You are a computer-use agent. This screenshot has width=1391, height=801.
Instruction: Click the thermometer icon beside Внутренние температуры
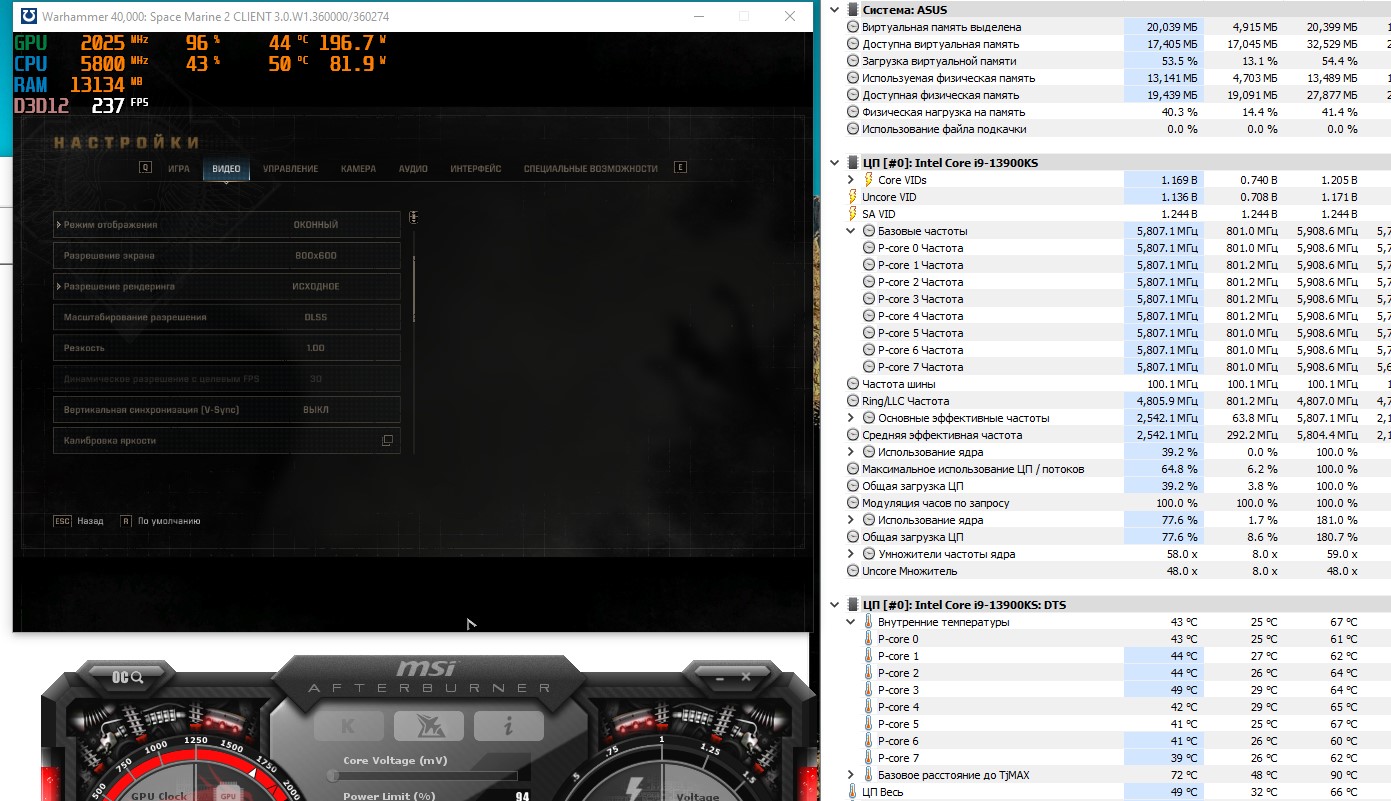point(868,622)
